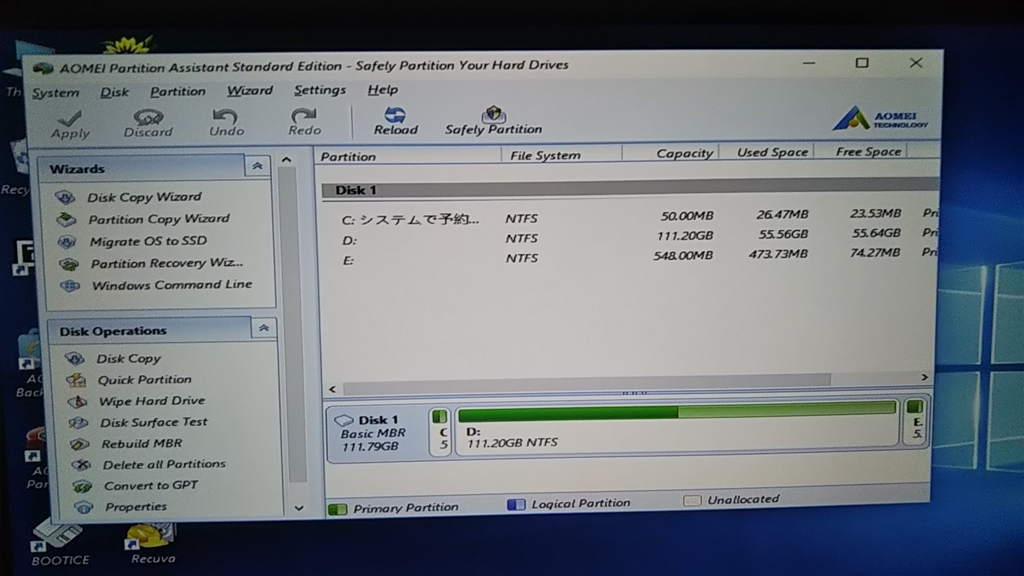The image size is (1024, 576).
Task: Click partition list right scroll arrow
Action: click(x=924, y=377)
